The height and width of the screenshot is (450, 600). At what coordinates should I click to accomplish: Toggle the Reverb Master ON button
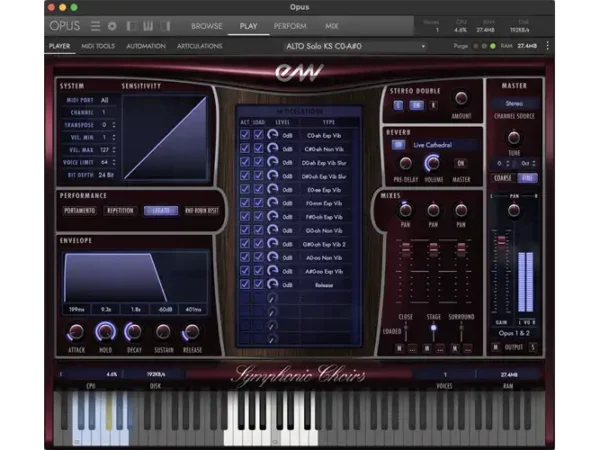(461, 163)
